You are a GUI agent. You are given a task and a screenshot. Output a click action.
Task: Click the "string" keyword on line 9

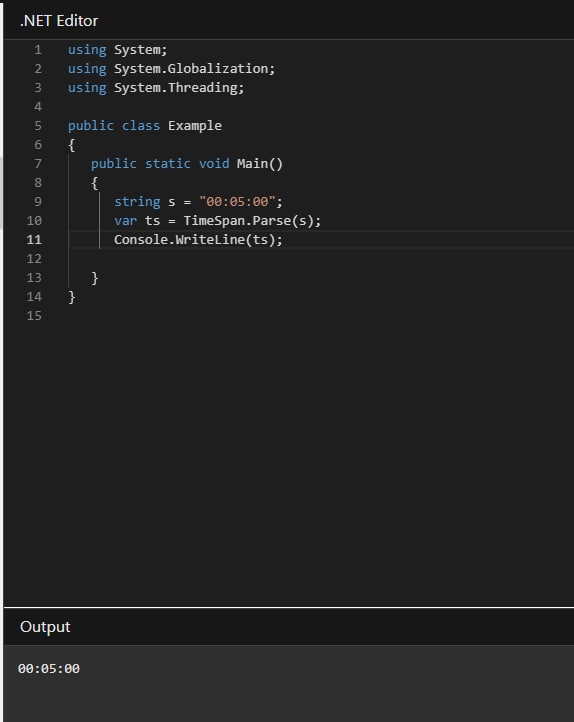tap(137, 202)
